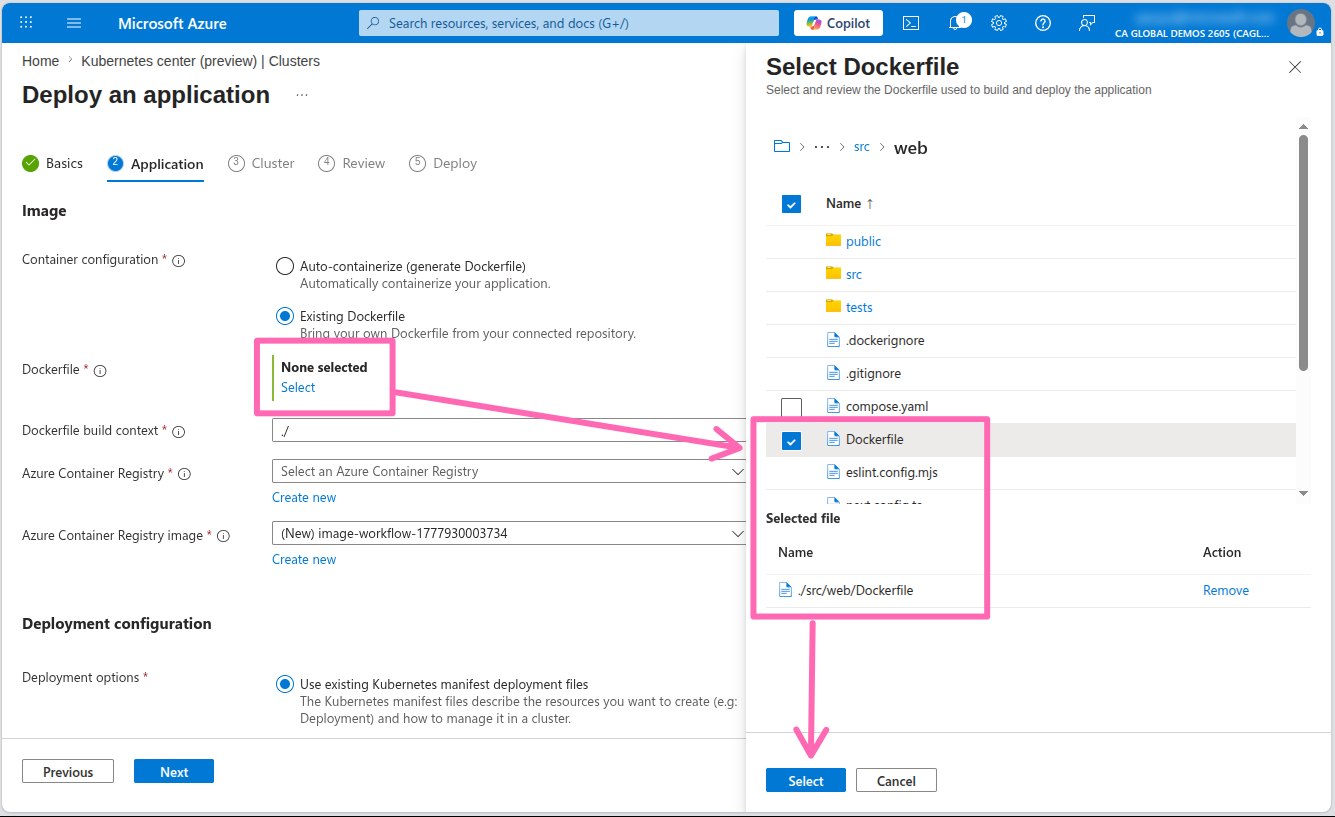The height and width of the screenshot is (817, 1335).
Task: Click the Dockerfile build context field
Action: pos(510,430)
